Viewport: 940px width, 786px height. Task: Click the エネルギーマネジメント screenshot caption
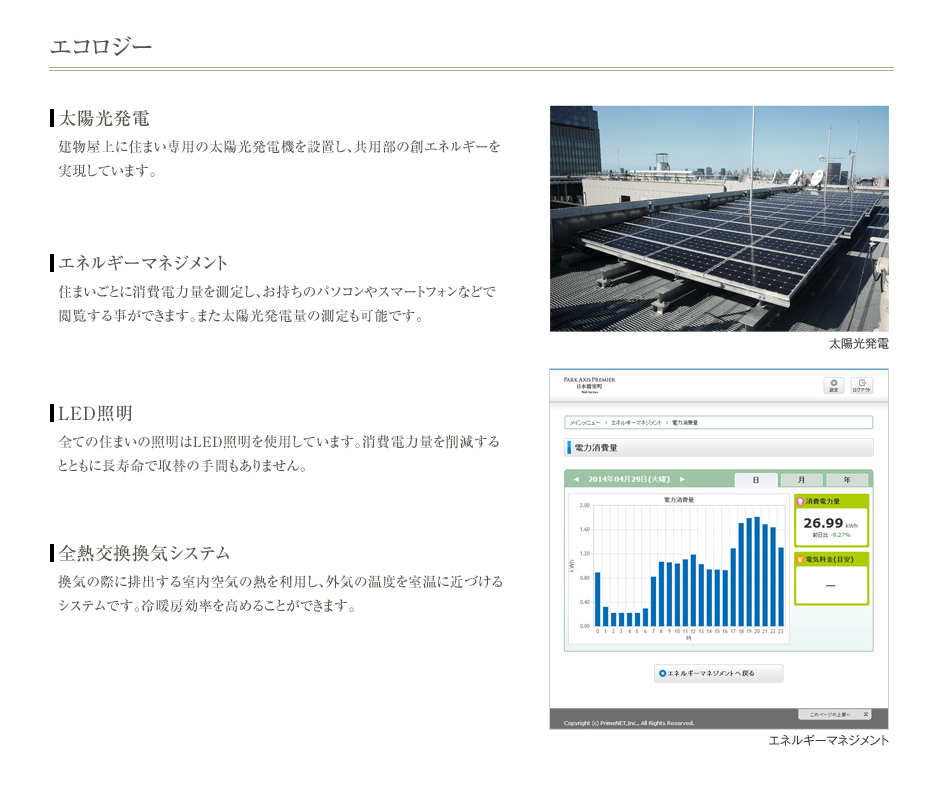click(828, 740)
